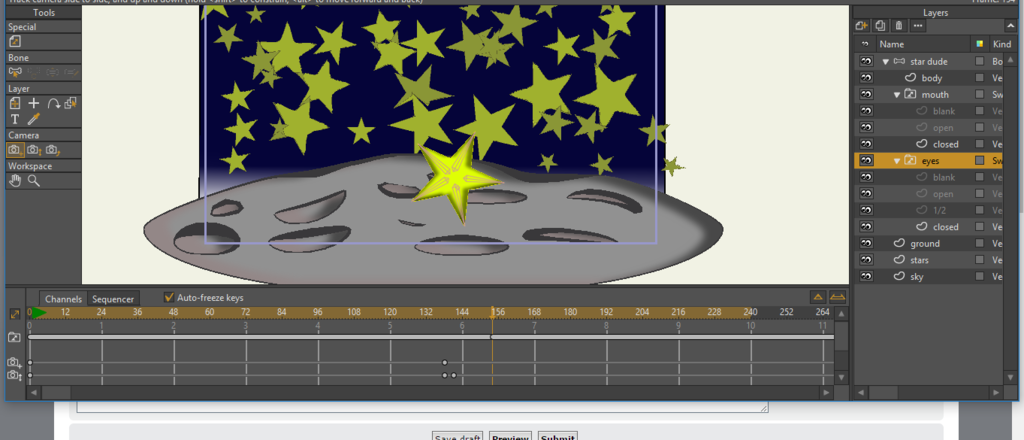
Task: Click the camera zoom channel icon in timeline
Action: pyautogui.click(x=14, y=375)
